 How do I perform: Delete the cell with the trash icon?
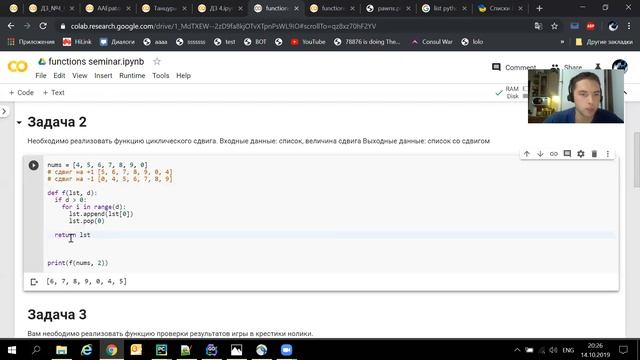(594, 154)
